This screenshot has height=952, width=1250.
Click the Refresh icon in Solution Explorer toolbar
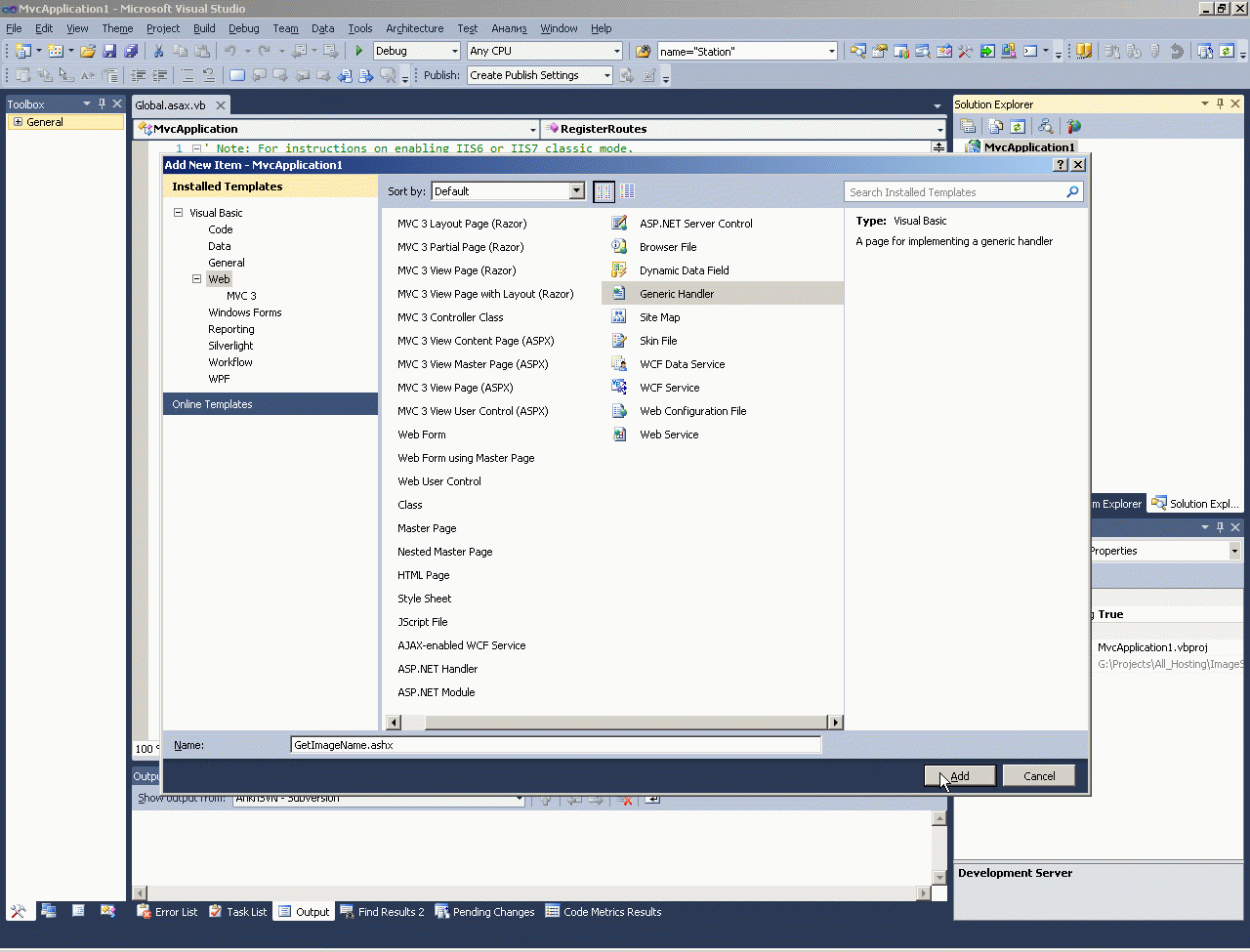tap(1018, 126)
